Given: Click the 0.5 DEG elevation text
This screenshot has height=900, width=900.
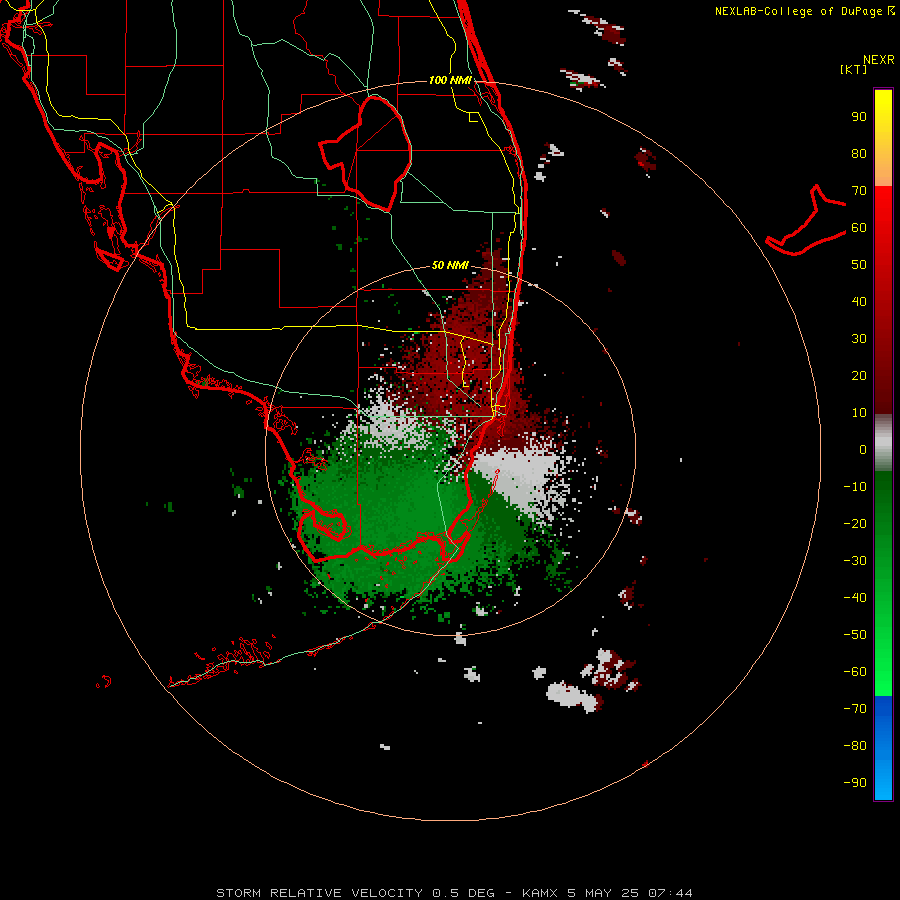Looking at the screenshot, I should (463, 893).
